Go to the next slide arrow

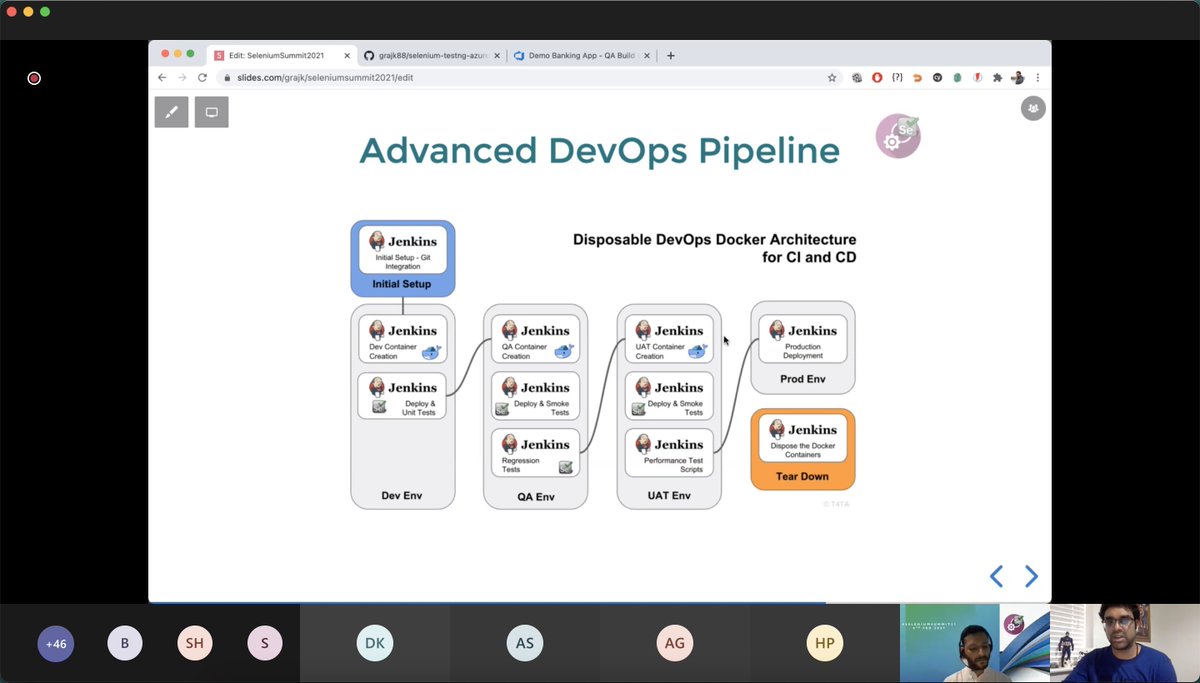[x=1031, y=576]
